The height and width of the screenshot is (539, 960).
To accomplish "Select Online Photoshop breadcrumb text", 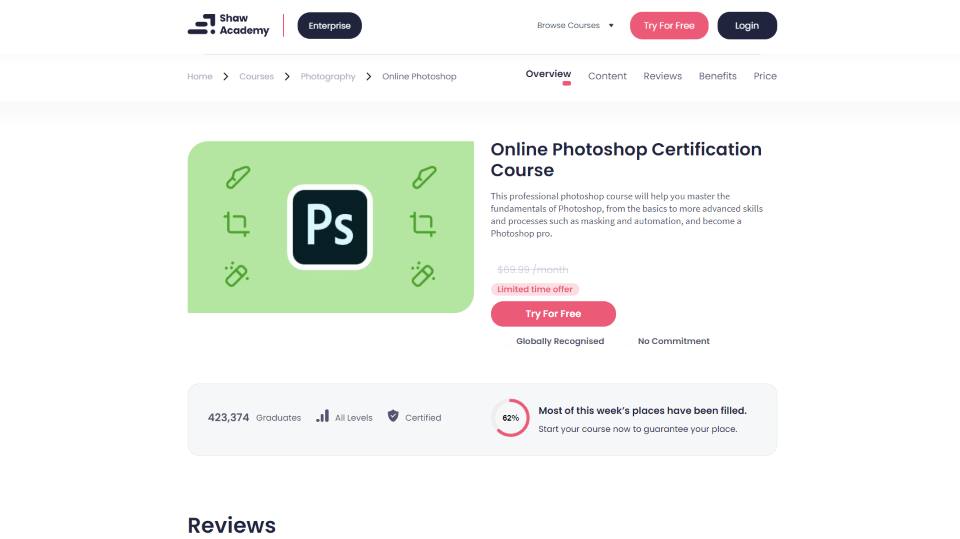I will click(419, 77).
